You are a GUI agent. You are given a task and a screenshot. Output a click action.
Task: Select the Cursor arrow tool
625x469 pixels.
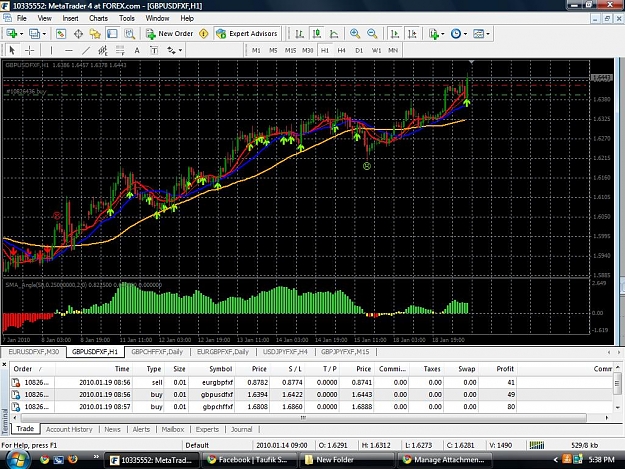click(12, 50)
